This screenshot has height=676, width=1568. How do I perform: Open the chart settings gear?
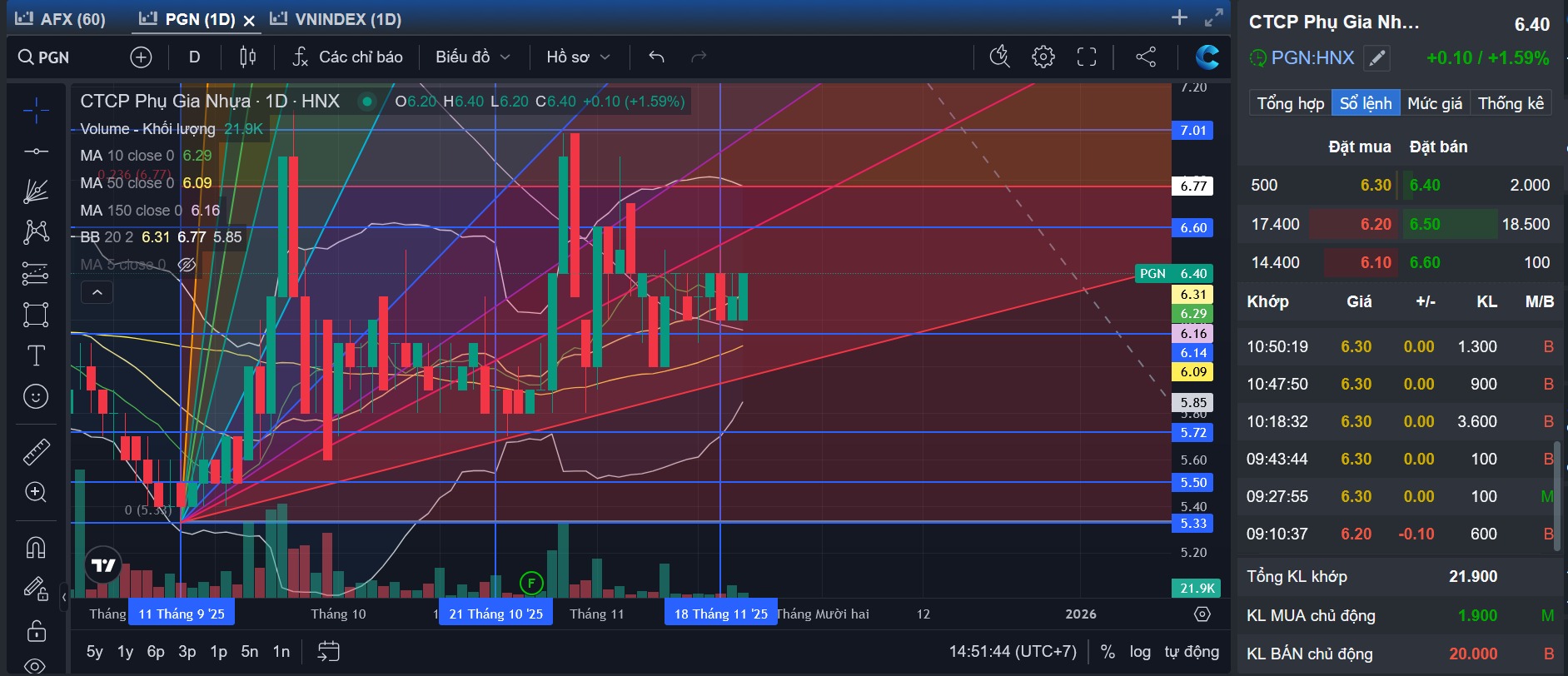click(1043, 57)
